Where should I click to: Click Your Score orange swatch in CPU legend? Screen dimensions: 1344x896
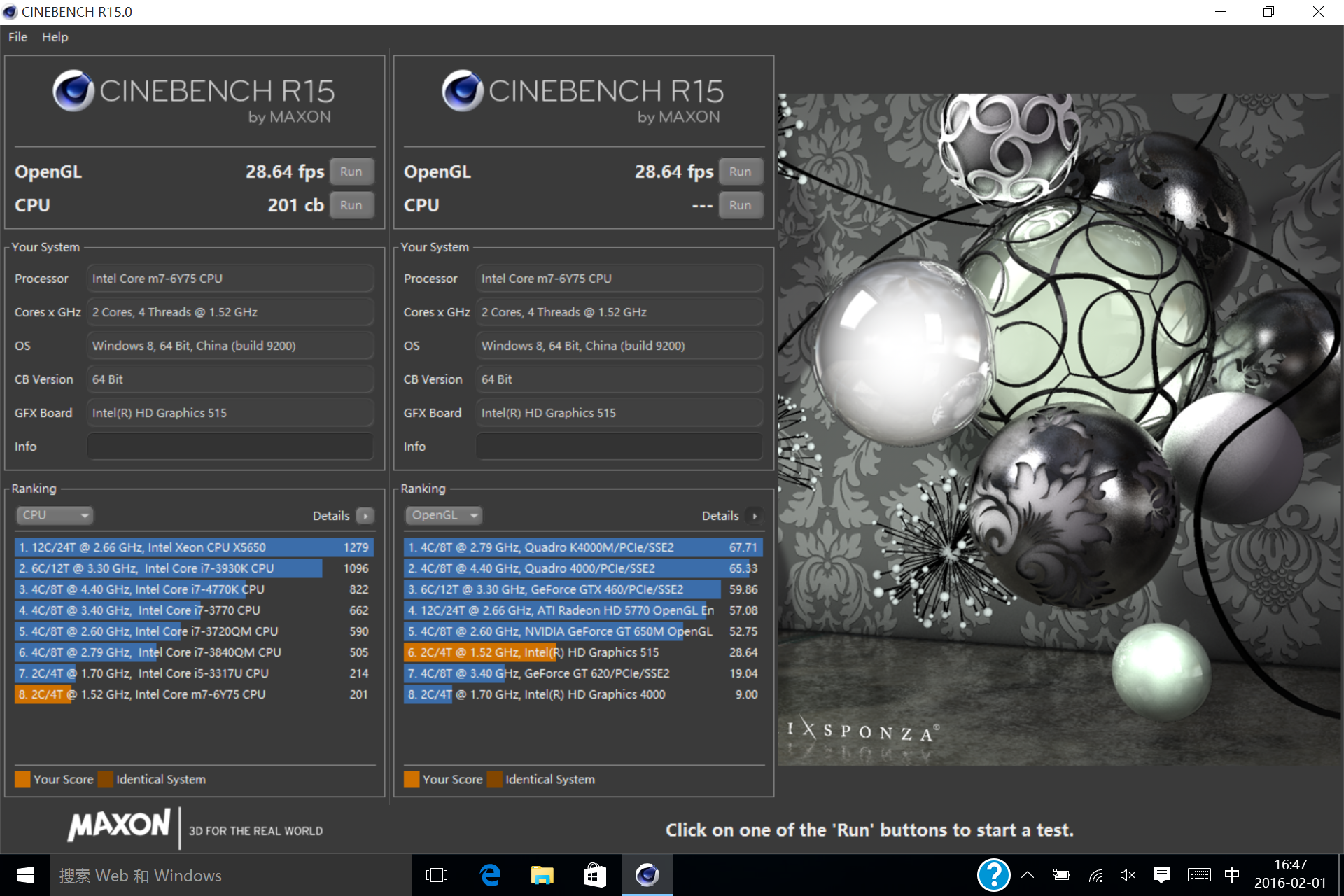click(x=22, y=779)
